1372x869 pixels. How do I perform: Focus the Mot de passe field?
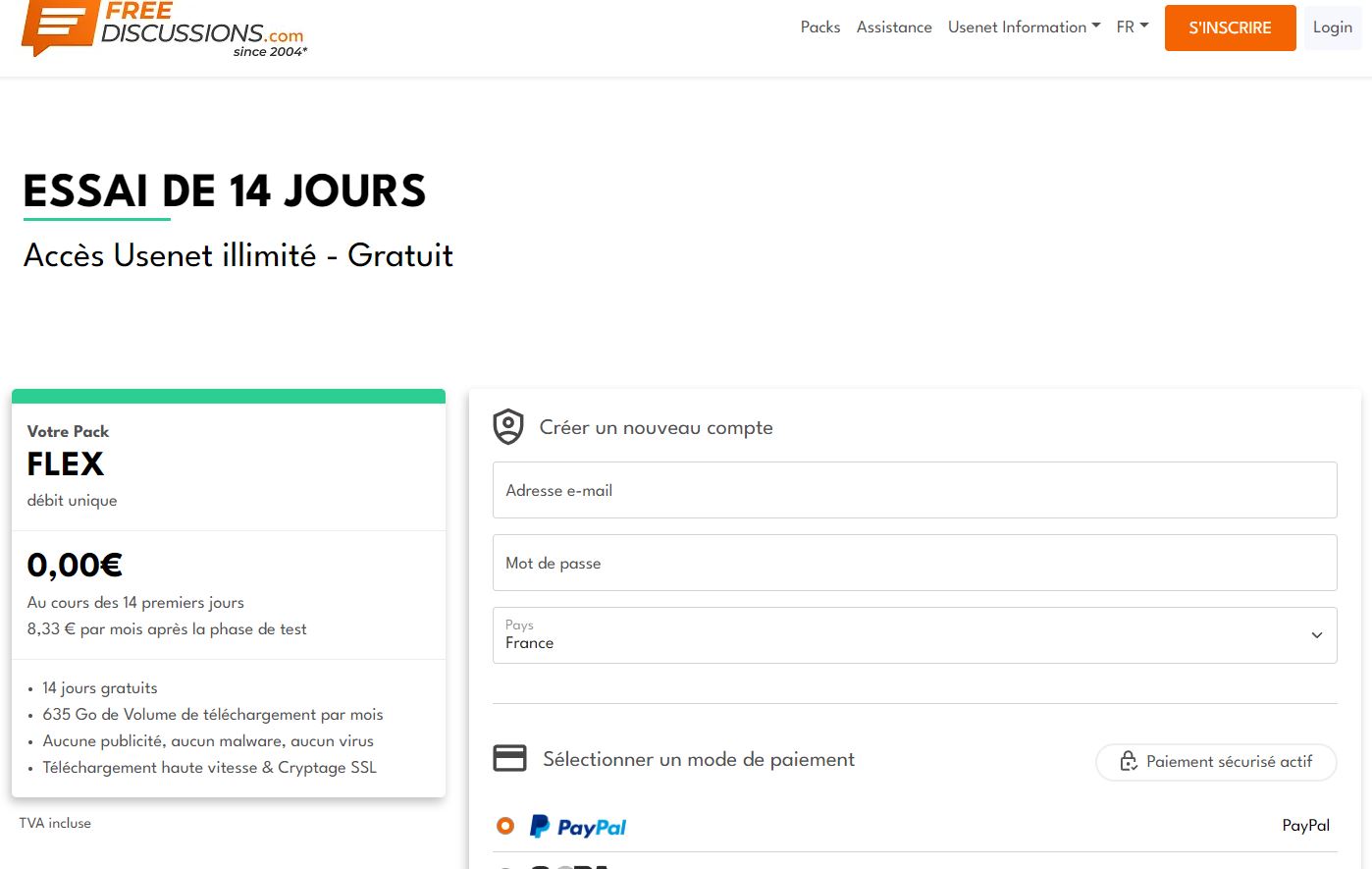tap(914, 563)
